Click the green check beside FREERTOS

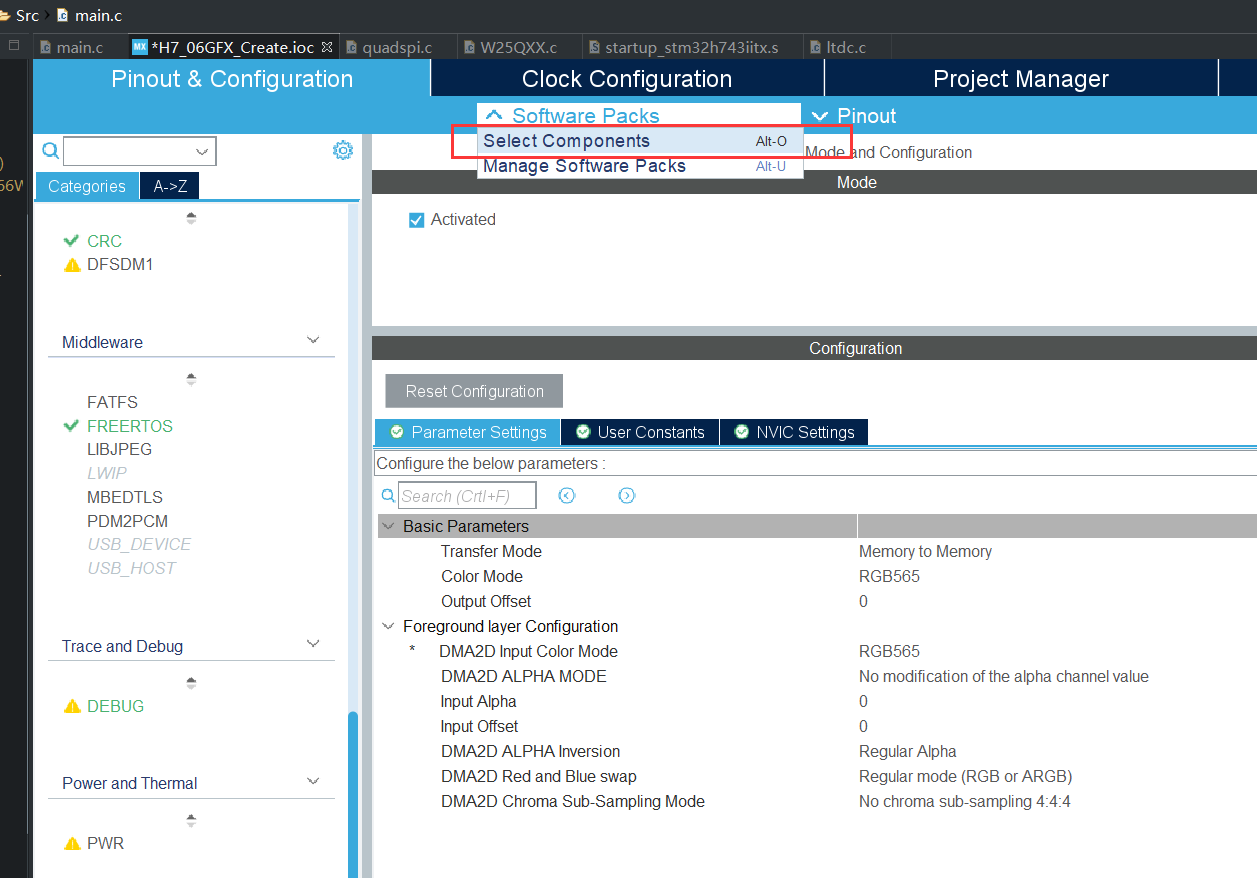(x=71, y=426)
